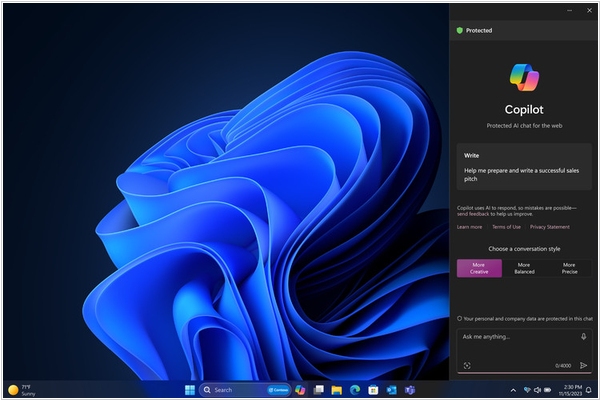Image resolution: width=600 pixels, height=400 pixels.
Task: Click the volume speaker icon in tray
Action: click(x=537, y=390)
